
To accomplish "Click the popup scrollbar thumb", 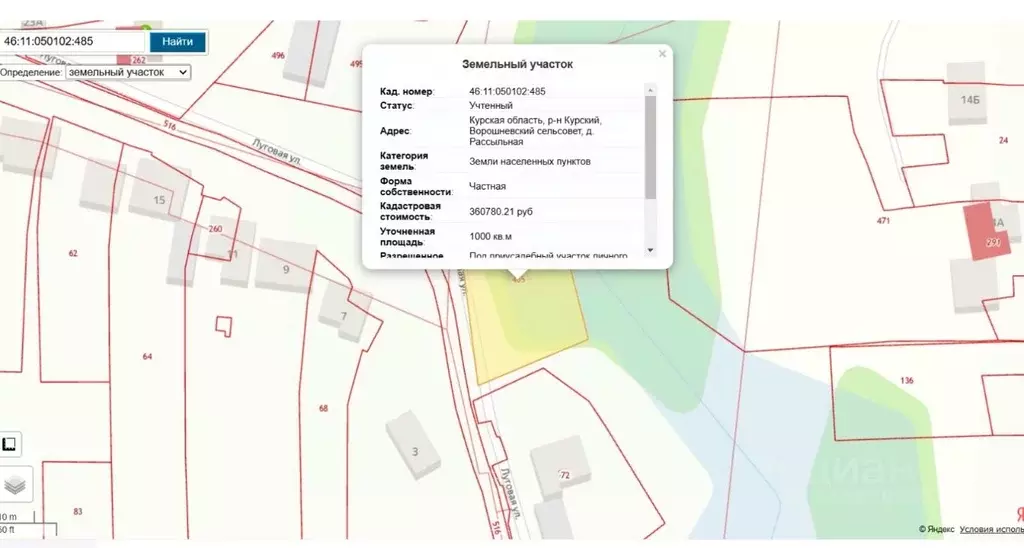I will 650,147.
